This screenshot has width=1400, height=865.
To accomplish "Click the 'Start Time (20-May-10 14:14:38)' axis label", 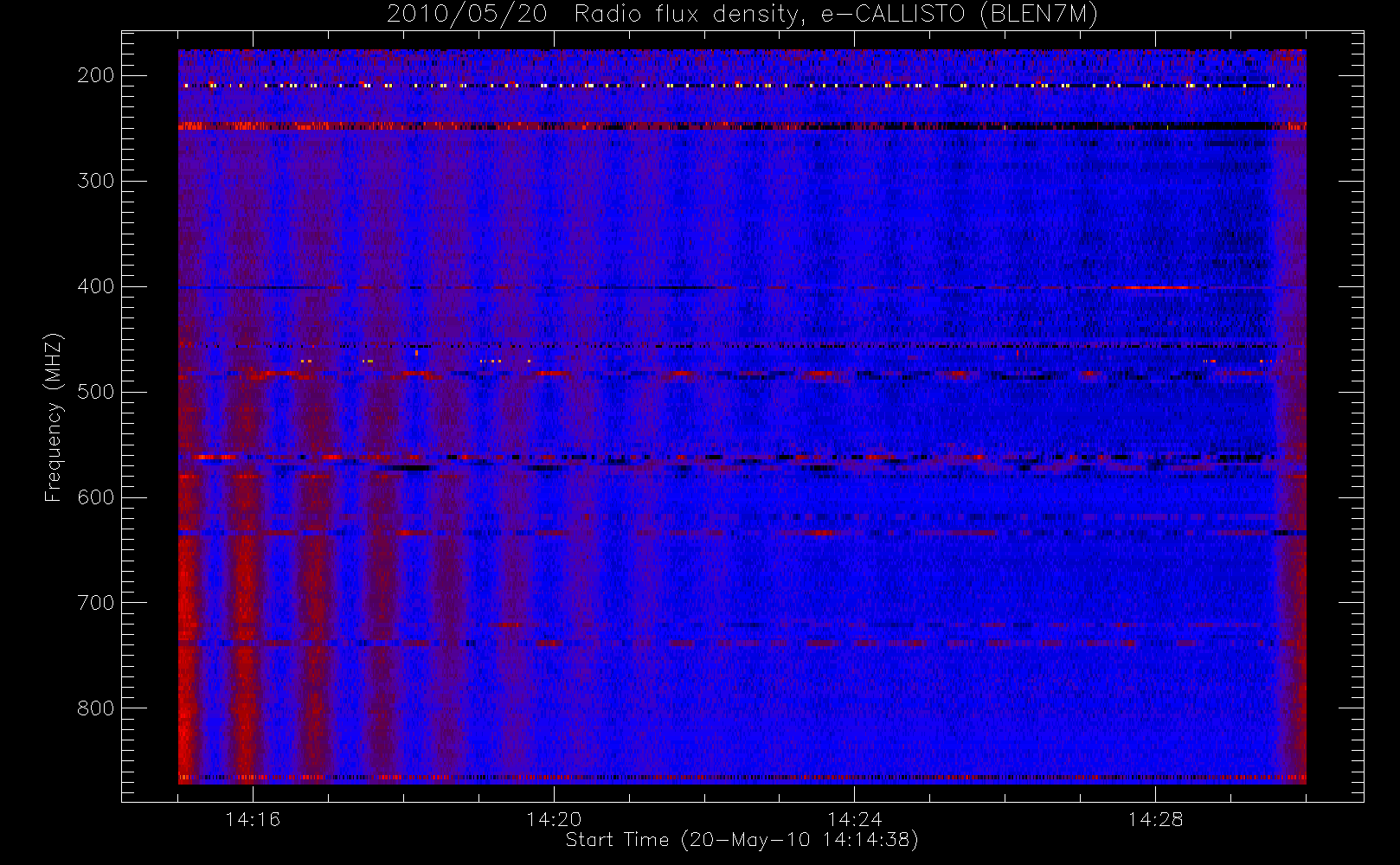I will point(742,840).
